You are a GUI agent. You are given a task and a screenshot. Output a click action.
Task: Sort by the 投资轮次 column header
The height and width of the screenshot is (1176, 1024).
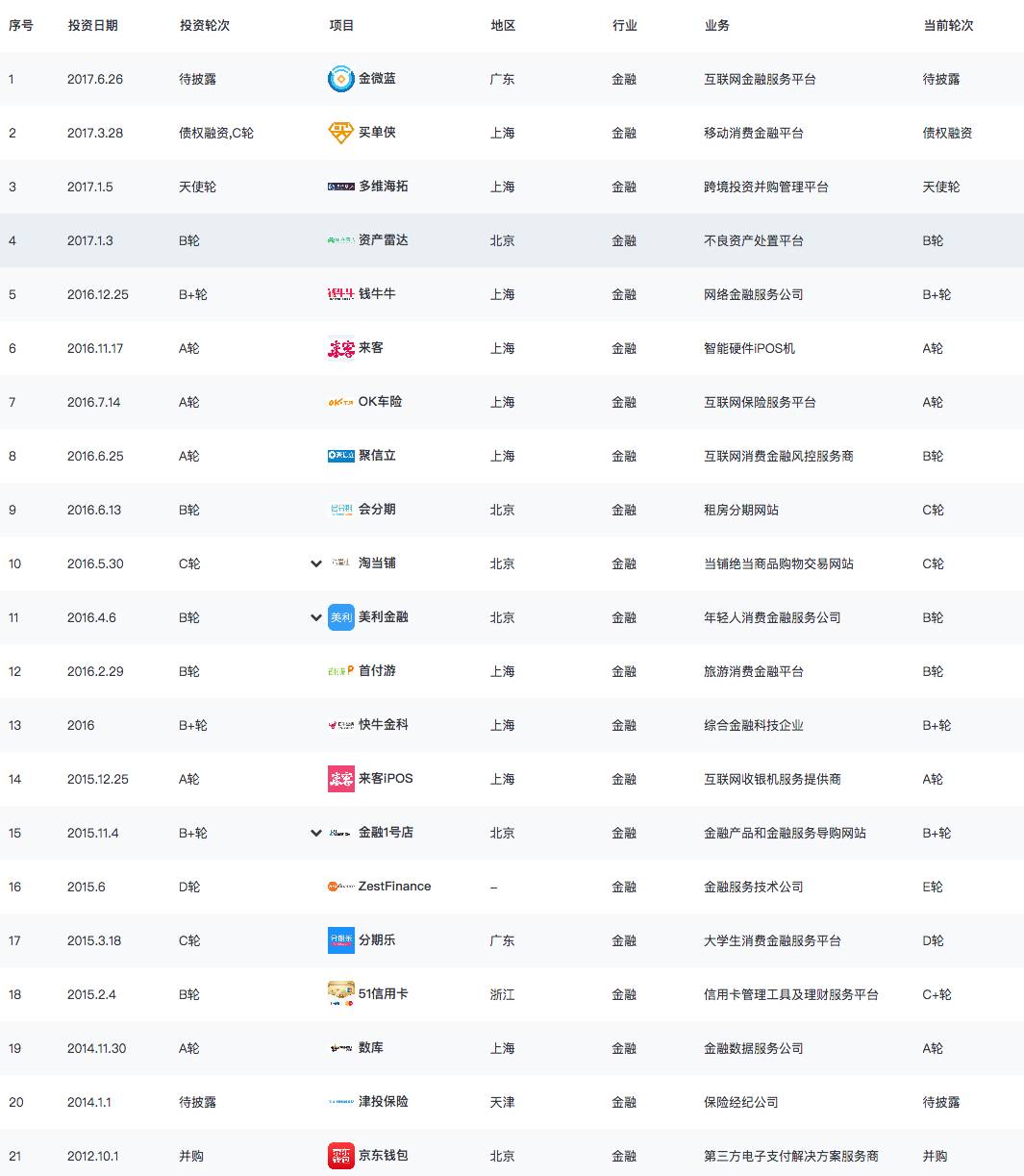204,25
